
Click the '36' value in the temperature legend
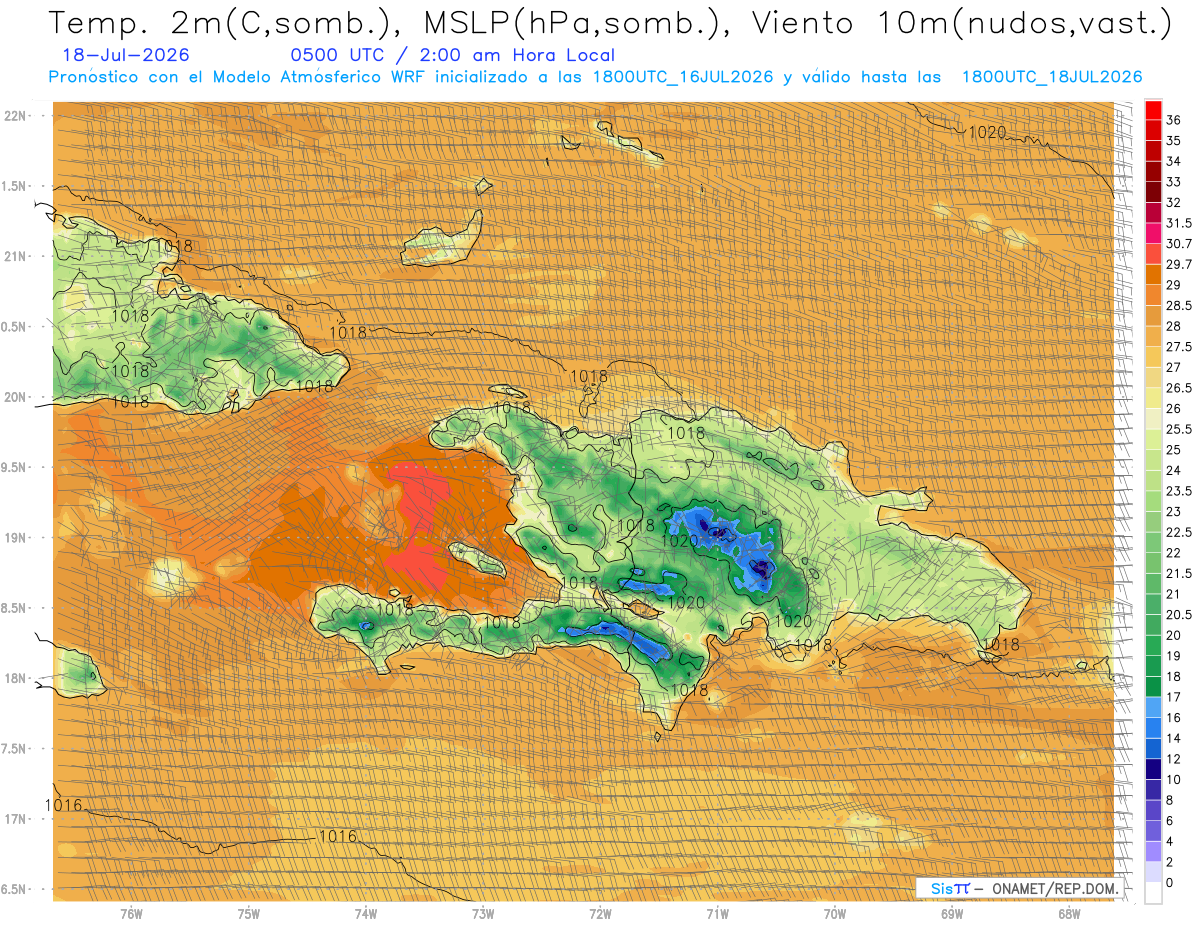coord(1173,120)
